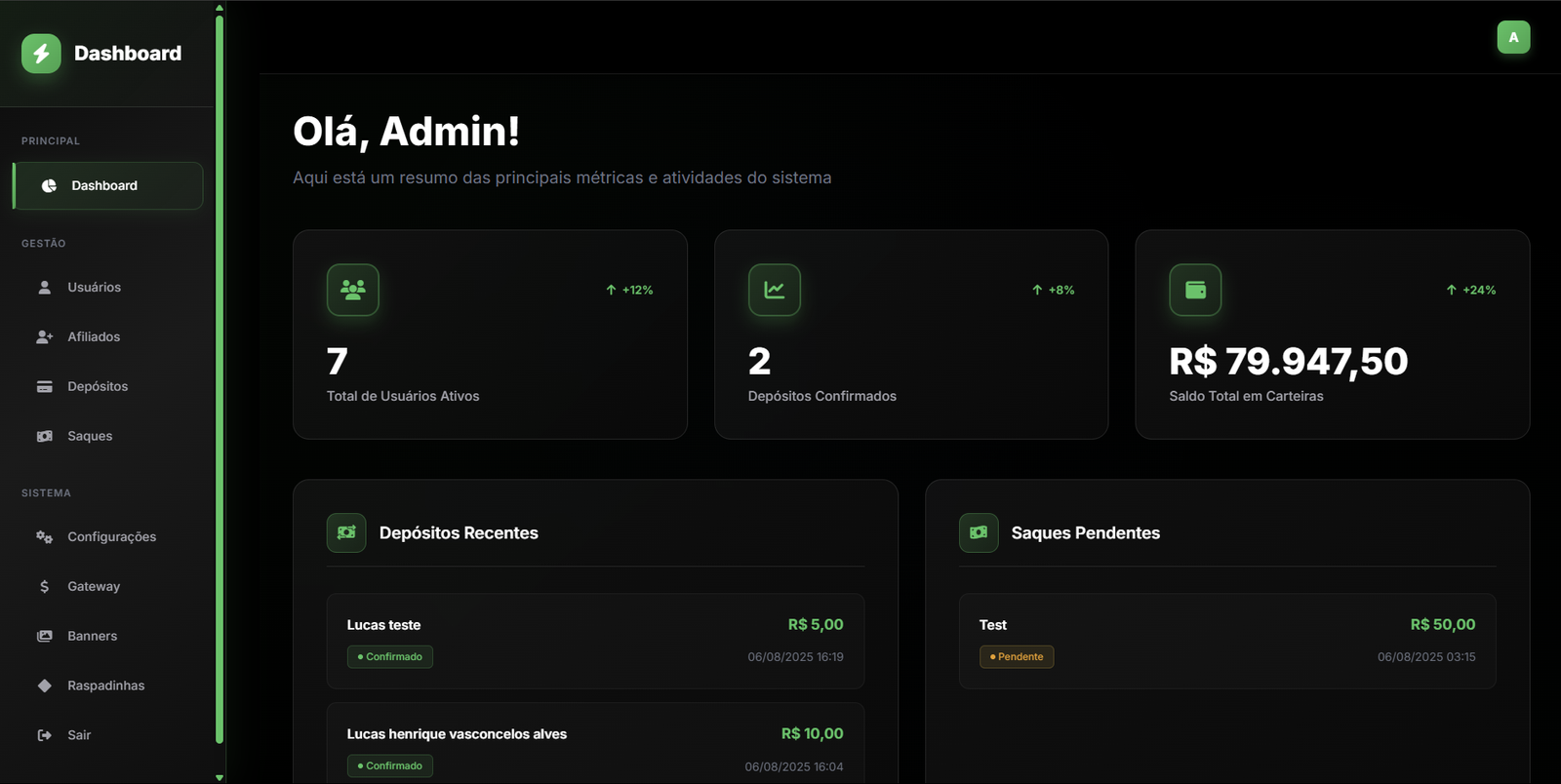
Task: Click the sidebar scrollbar down arrow
Action: click(x=220, y=777)
